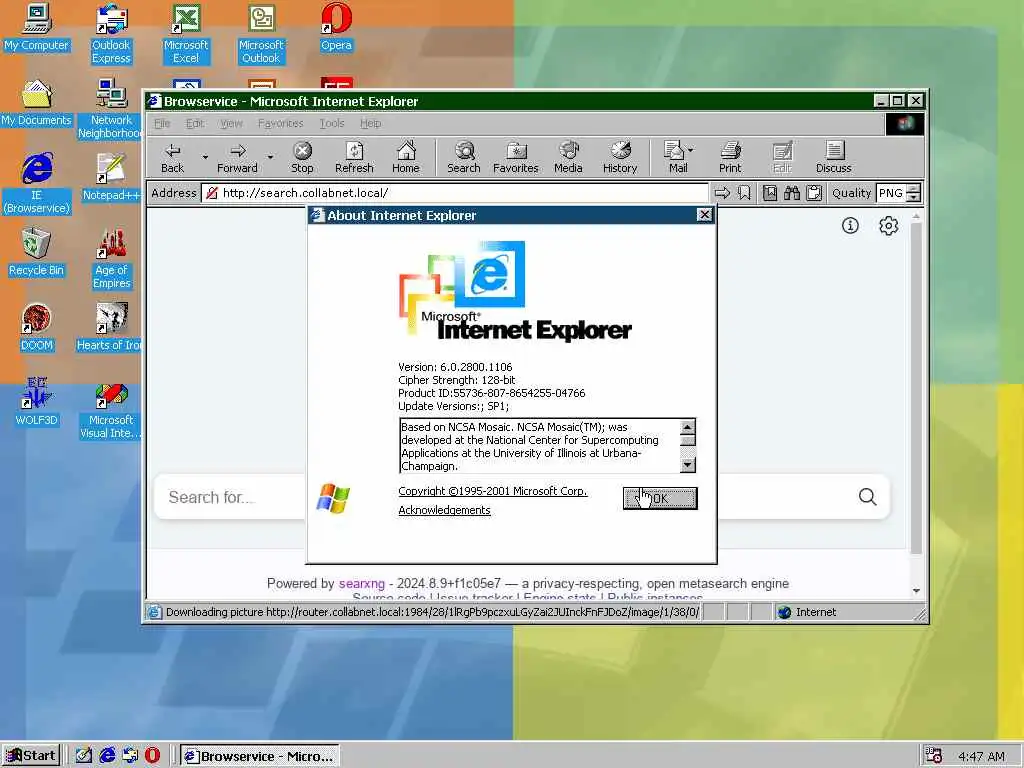The height and width of the screenshot is (768, 1024).
Task: Click the info circle icon on page
Action: tap(850, 226)
